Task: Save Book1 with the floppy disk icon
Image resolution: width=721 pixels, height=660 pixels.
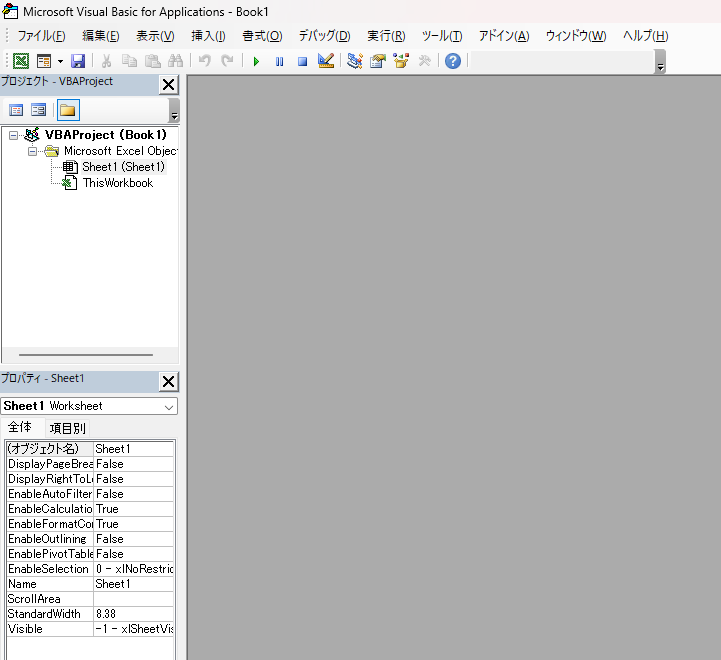Action: point(78,61)
